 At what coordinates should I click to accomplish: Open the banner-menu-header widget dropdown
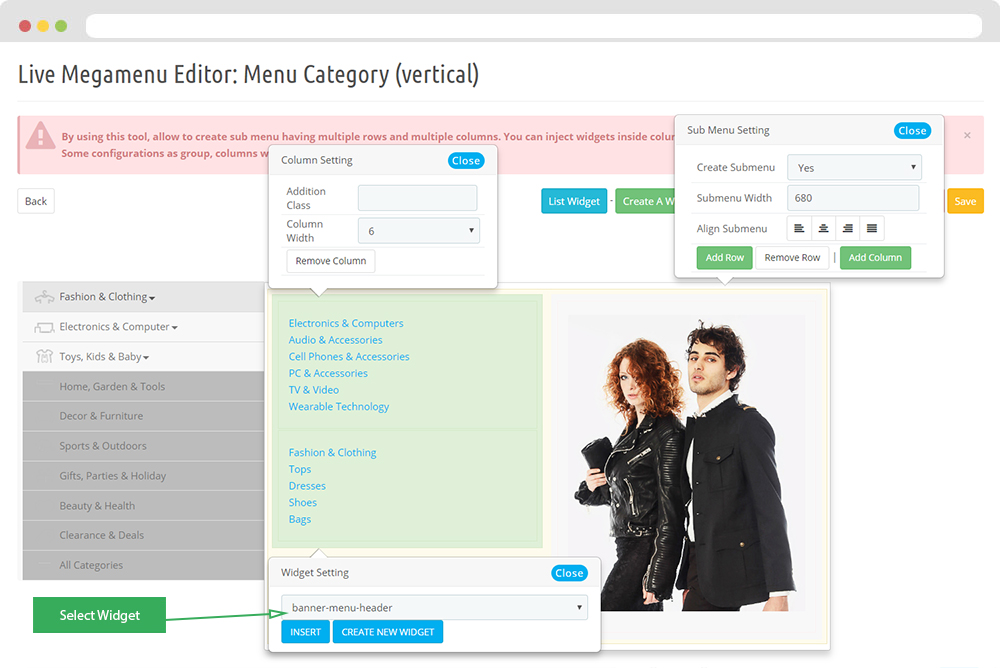pyautogui.click(x=434, y=607)
